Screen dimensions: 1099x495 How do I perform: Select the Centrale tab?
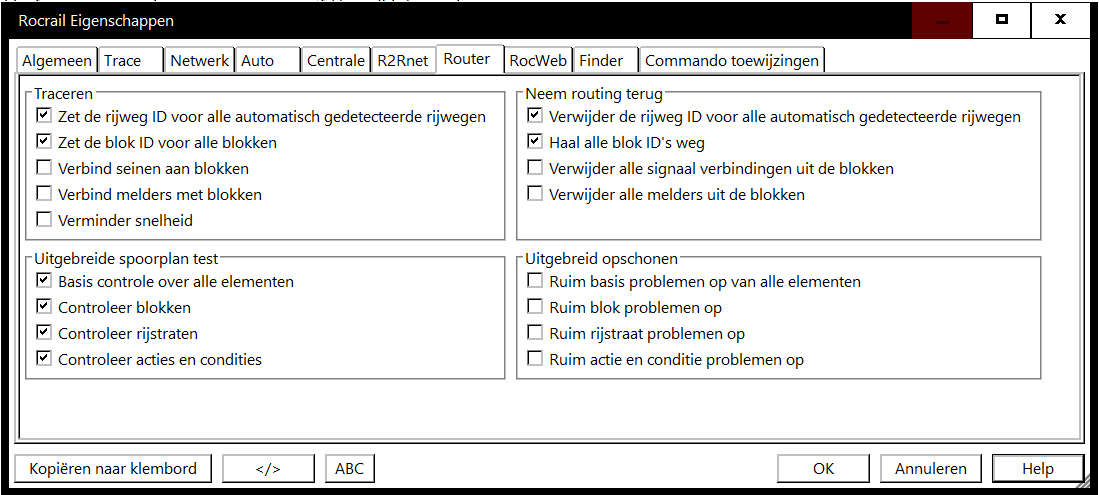(x=335, y=61)
